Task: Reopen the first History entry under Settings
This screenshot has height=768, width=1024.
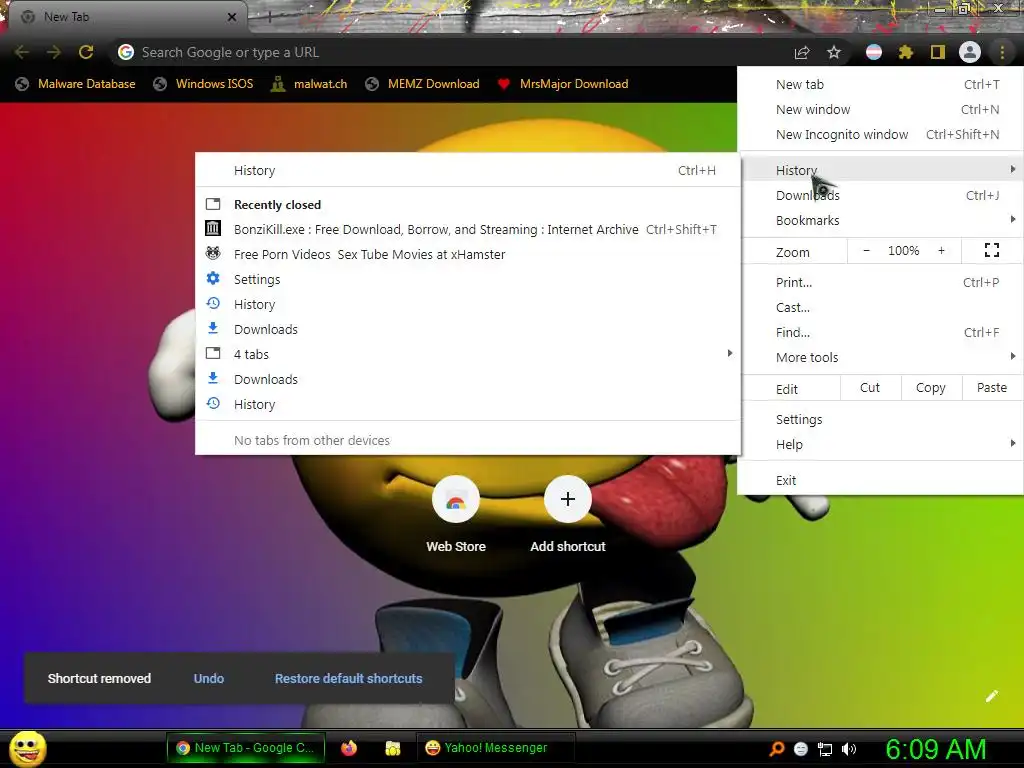Action: coord(468,304)
